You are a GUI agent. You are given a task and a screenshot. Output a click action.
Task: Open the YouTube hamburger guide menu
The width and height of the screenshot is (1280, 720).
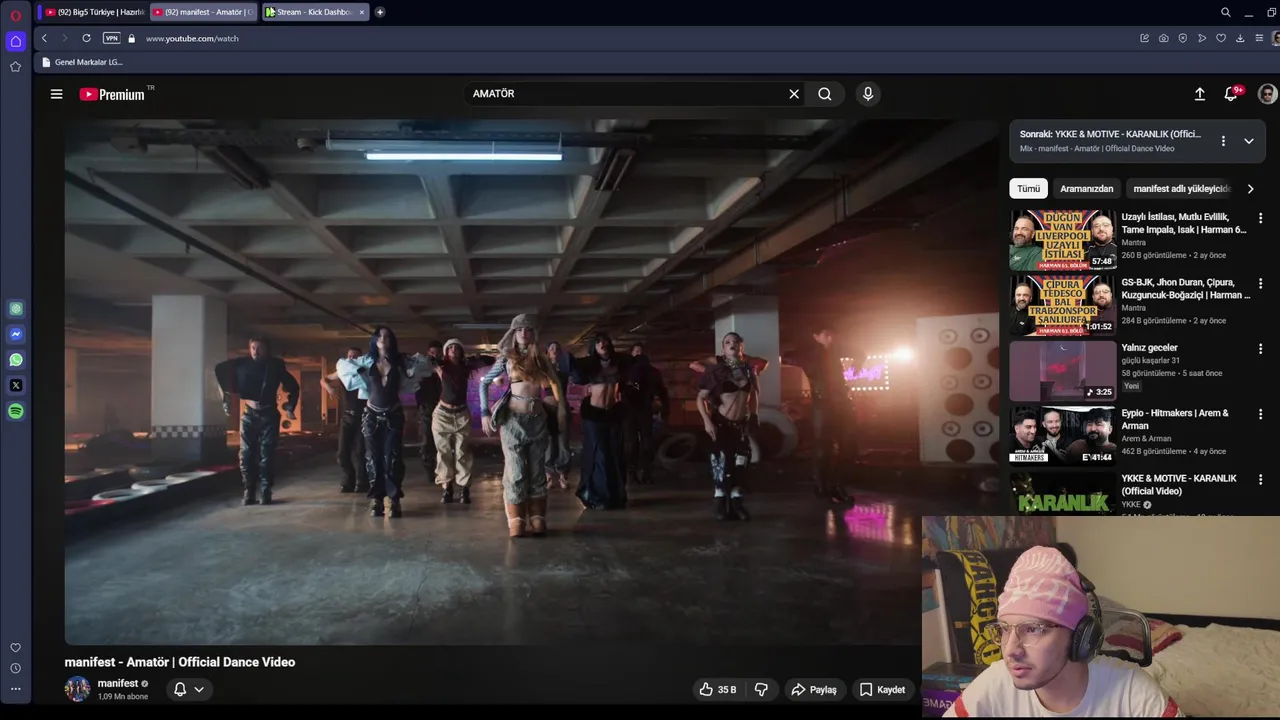click(x=56, y=94)
